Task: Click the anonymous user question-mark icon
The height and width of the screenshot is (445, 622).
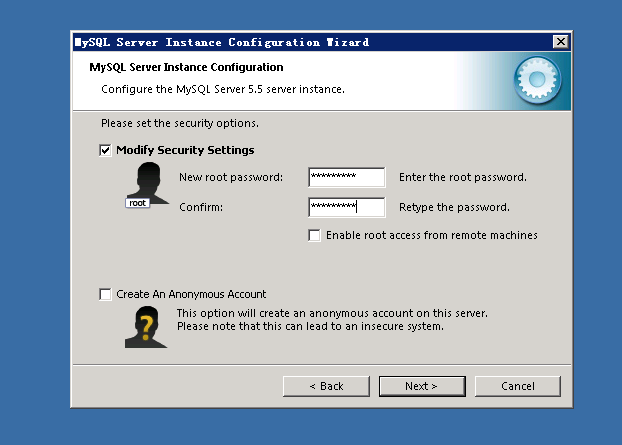Action: (x=145, y=326)
